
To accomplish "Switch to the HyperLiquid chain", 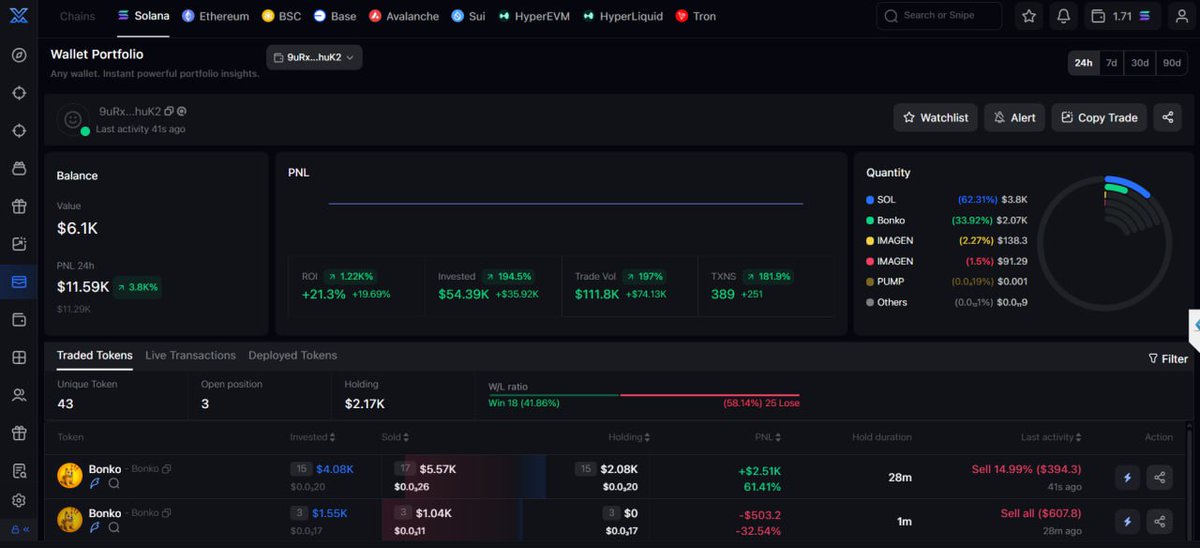I will [622, 16].
